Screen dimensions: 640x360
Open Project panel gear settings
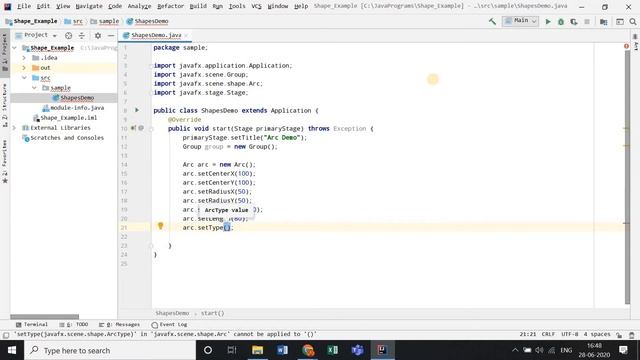coord(98,36)
